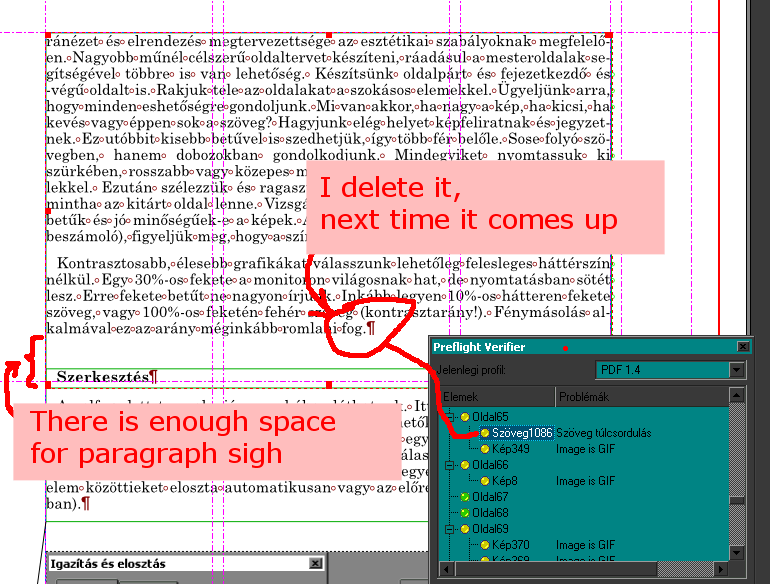This screenshot has width=770, height=584.
Task: Select the Szöveg1086 item in Preflight list
Action: [523, 433]
